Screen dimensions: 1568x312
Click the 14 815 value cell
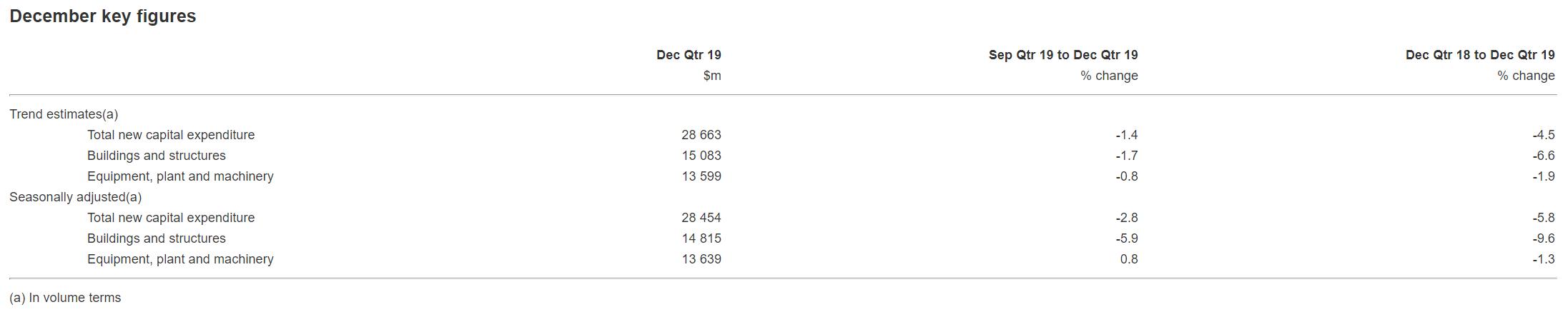(701, 238)
